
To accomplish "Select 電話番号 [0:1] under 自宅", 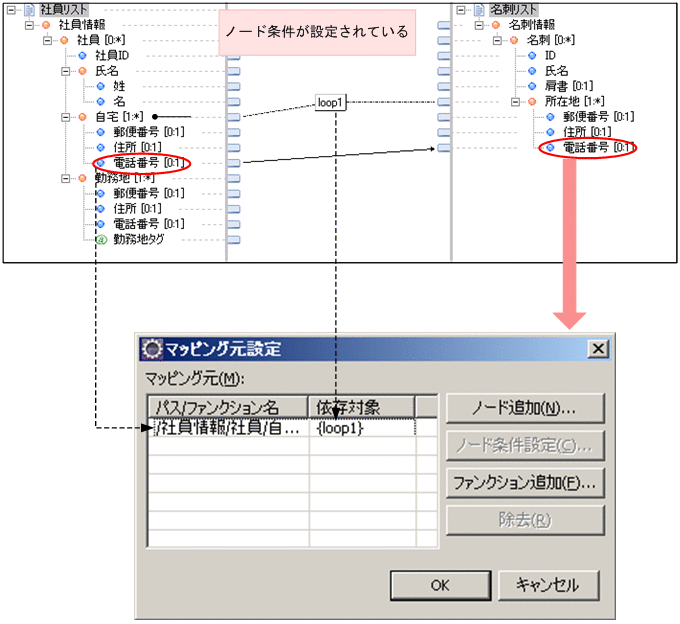I will [x=149, y=163].
